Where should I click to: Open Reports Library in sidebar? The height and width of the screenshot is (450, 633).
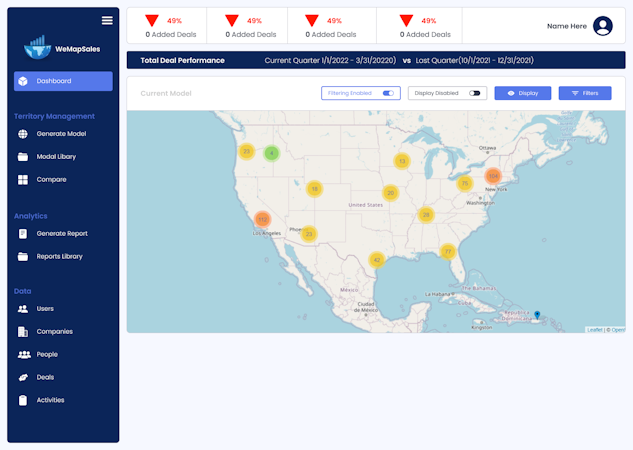click(59, 257)
